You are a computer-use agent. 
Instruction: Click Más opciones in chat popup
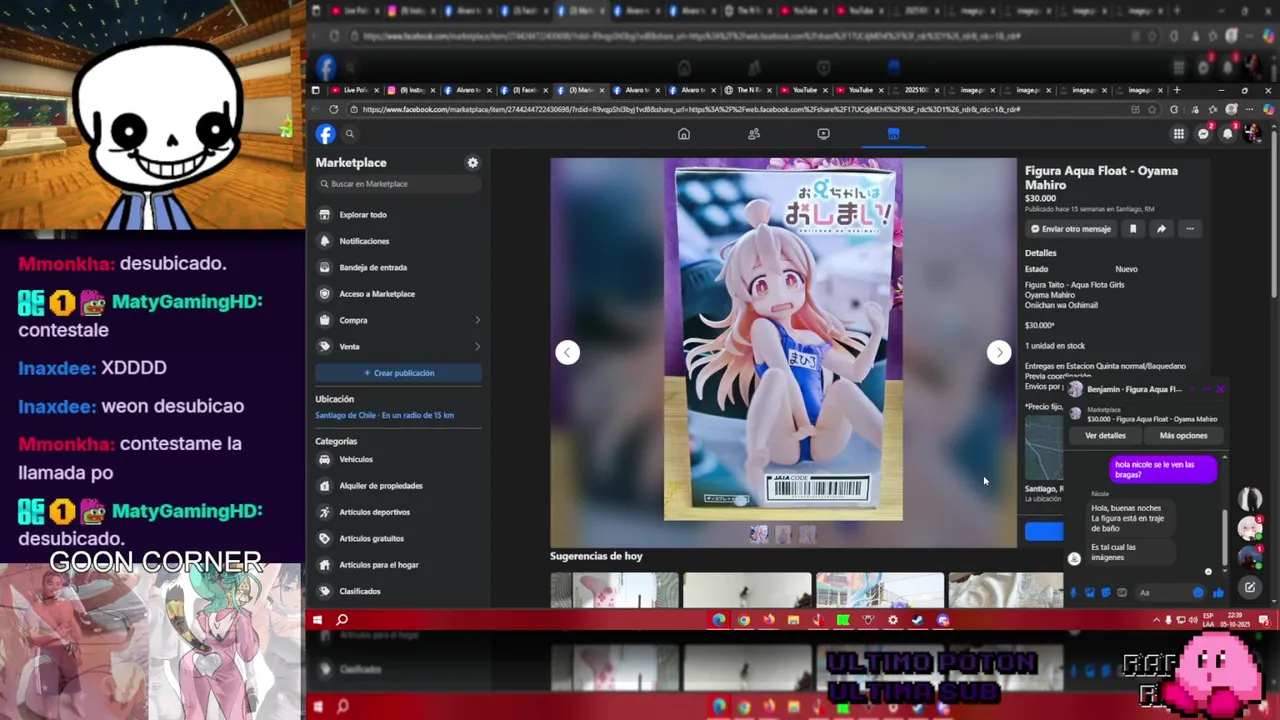[x=1183, y=436]
